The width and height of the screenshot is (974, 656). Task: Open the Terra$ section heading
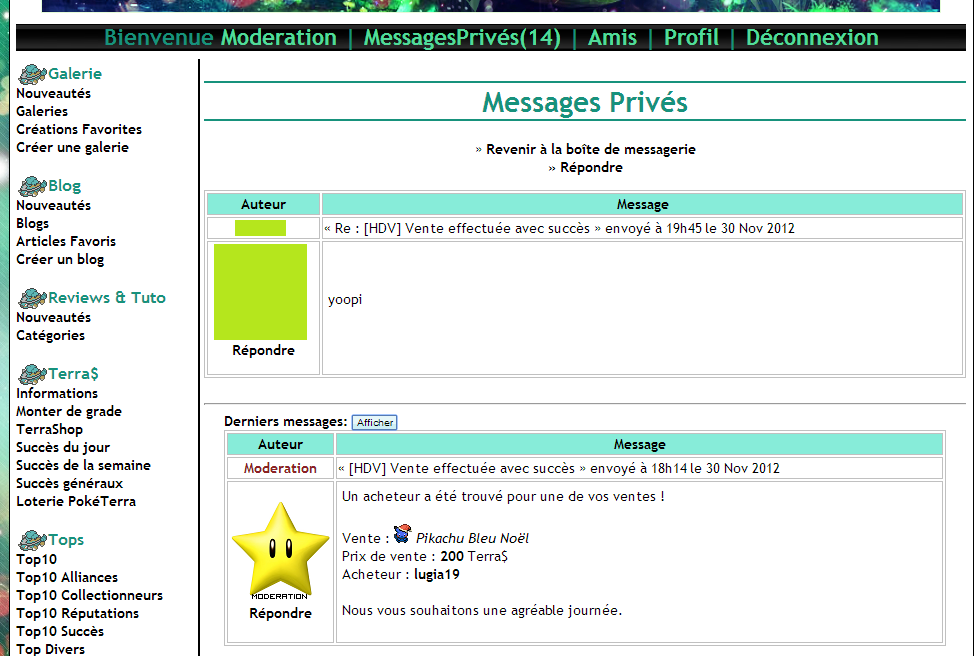click(73, 373)
